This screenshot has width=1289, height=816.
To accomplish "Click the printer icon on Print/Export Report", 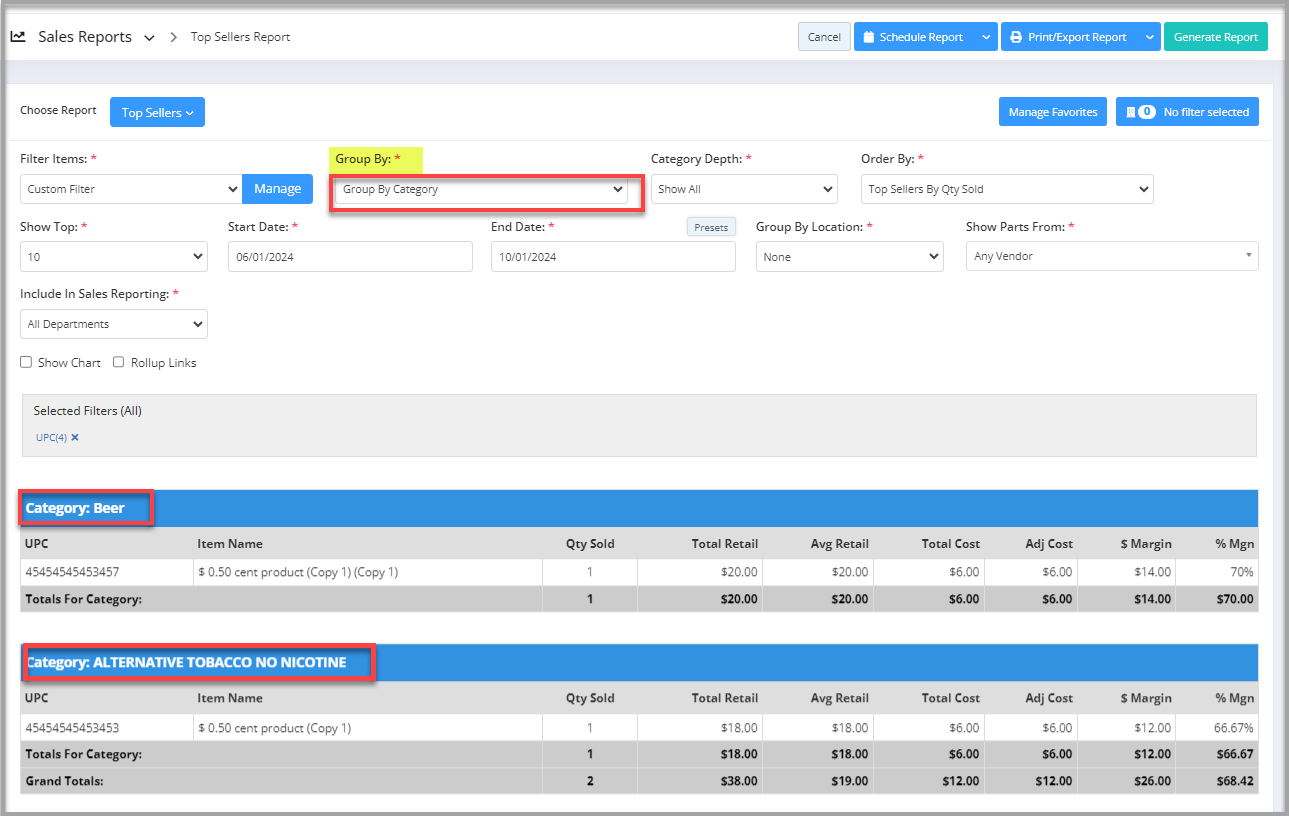I will coord(1016,37).
